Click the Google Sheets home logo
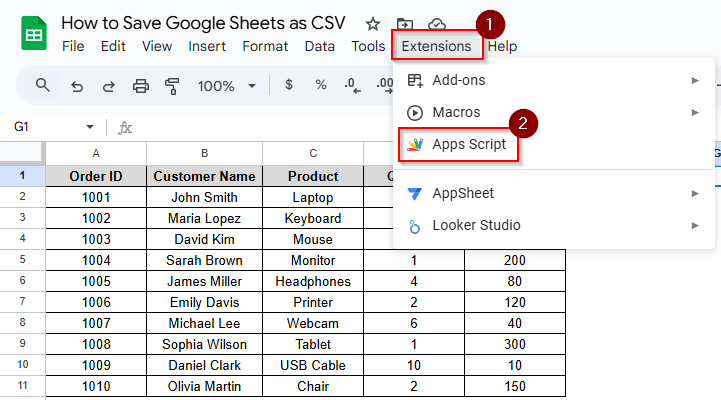The width and height of the screenshot is (721, 400). coord(32,34)
